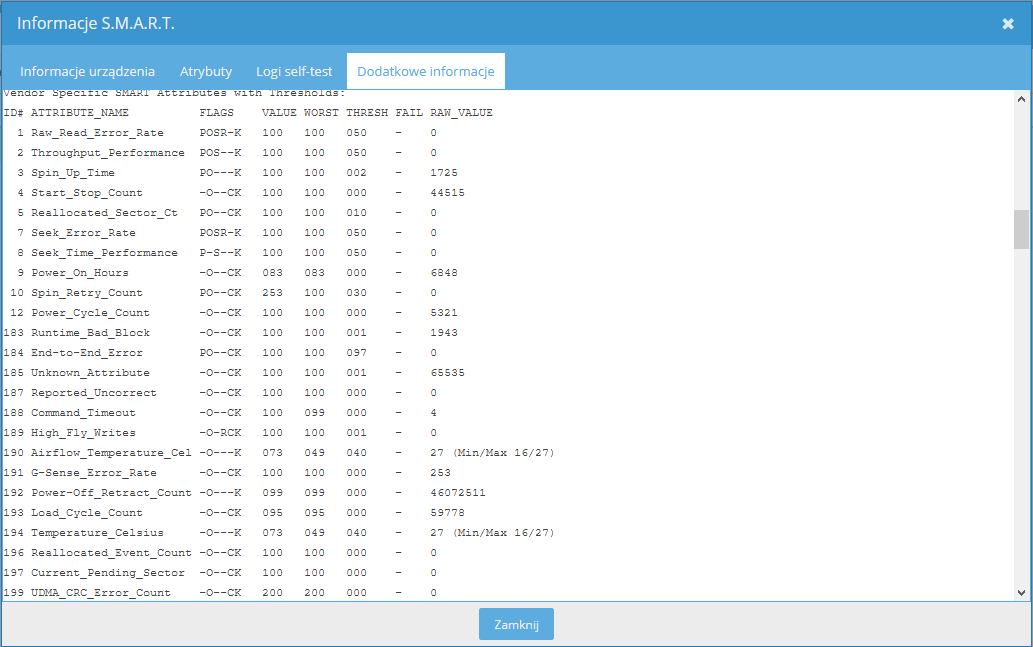This screenshot has height=647, width=1033.
Task: Click Power_Cycle_Count raw value 5321
Action: tap(444, 313)
